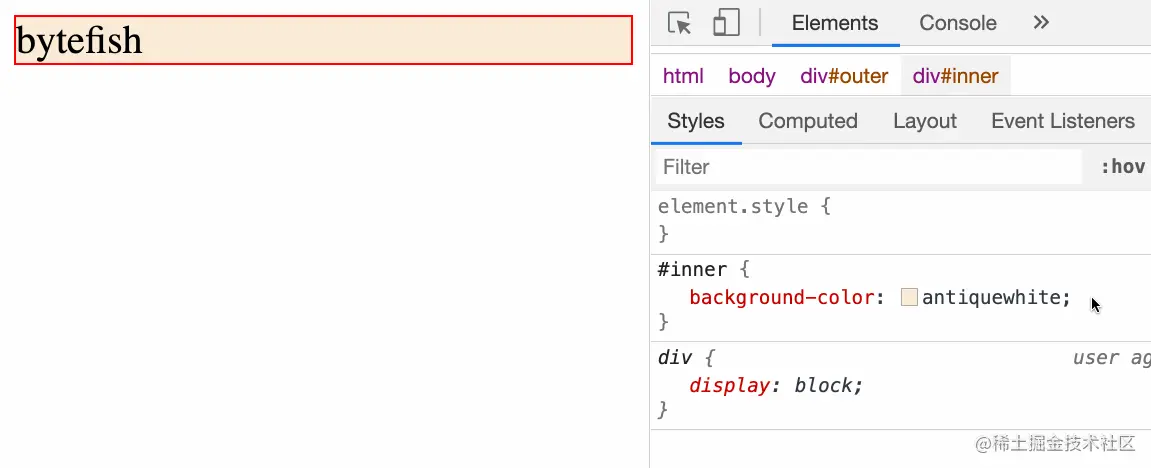Open the antiquewhite color swatch picker
Image resolution: width=1151 pixels, height=468 pixels.
point(909,297)
